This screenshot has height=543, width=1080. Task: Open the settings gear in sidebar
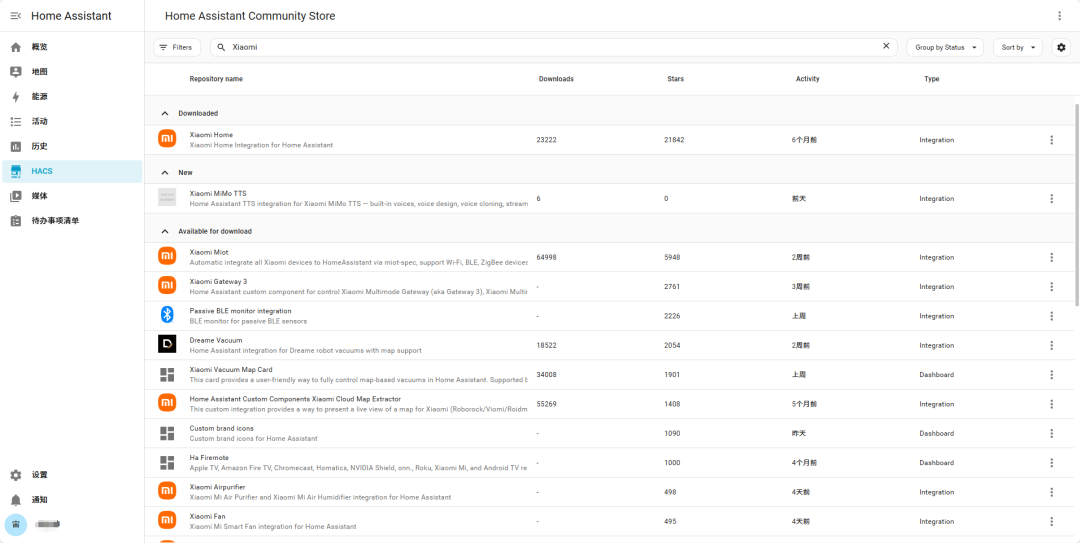point(16,475)
